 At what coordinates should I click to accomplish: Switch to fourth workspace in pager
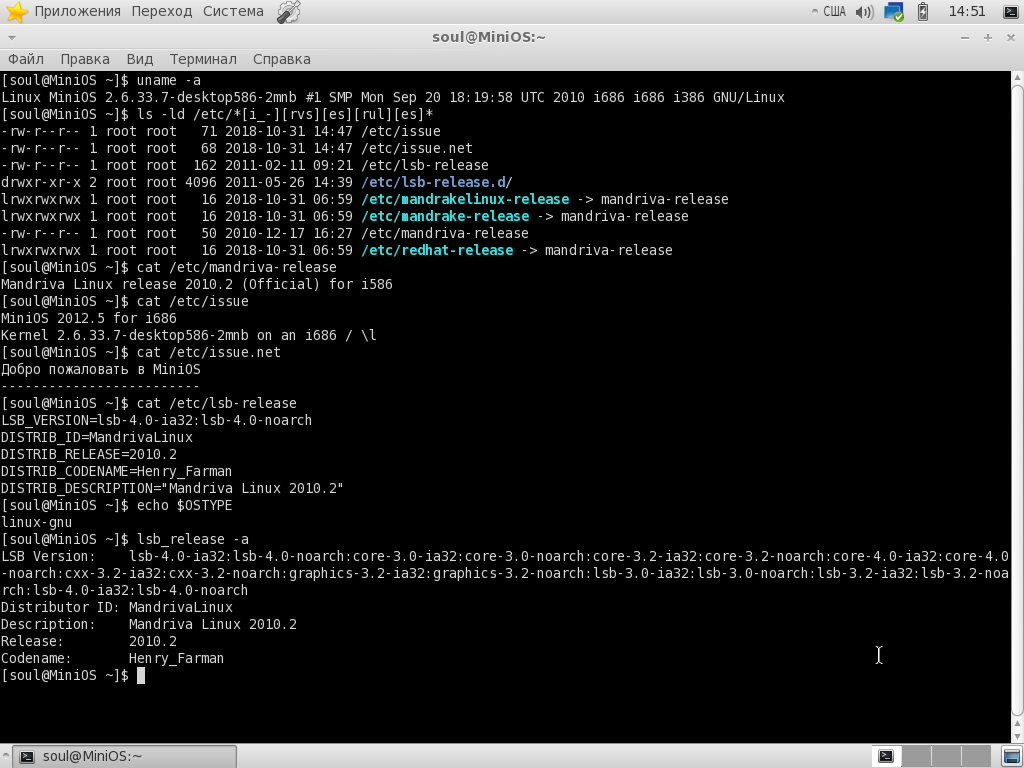coord(976,756)
